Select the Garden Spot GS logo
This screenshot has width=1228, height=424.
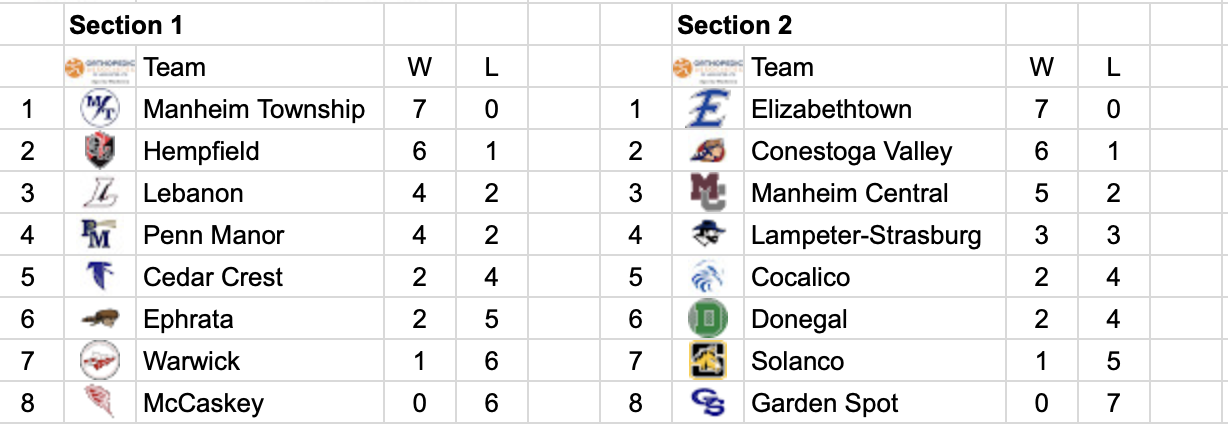click(708, 403)
